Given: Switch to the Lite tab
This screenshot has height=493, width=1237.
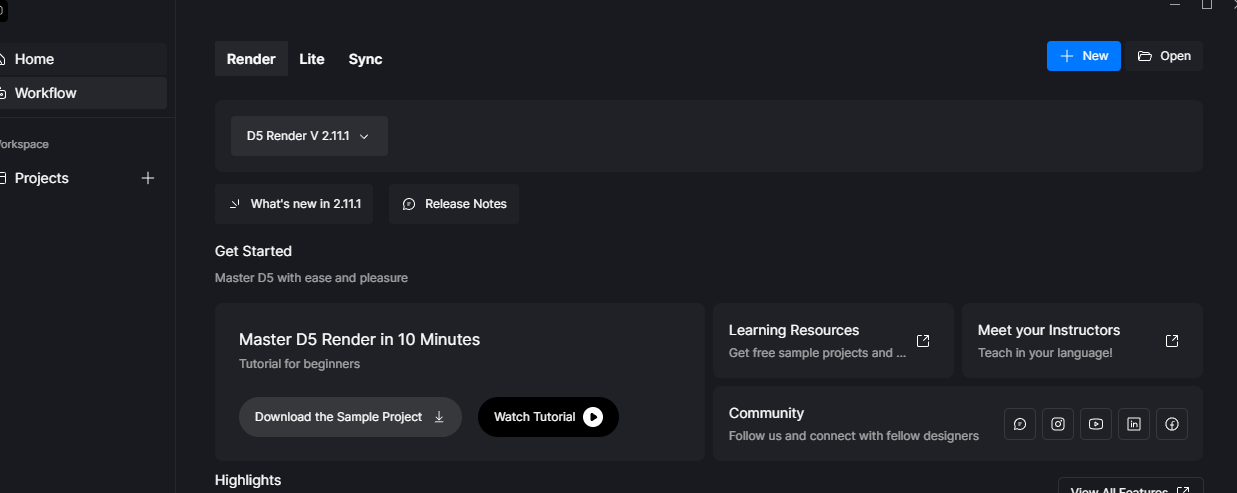Looking at the screenshot, I should pos(312,59).
